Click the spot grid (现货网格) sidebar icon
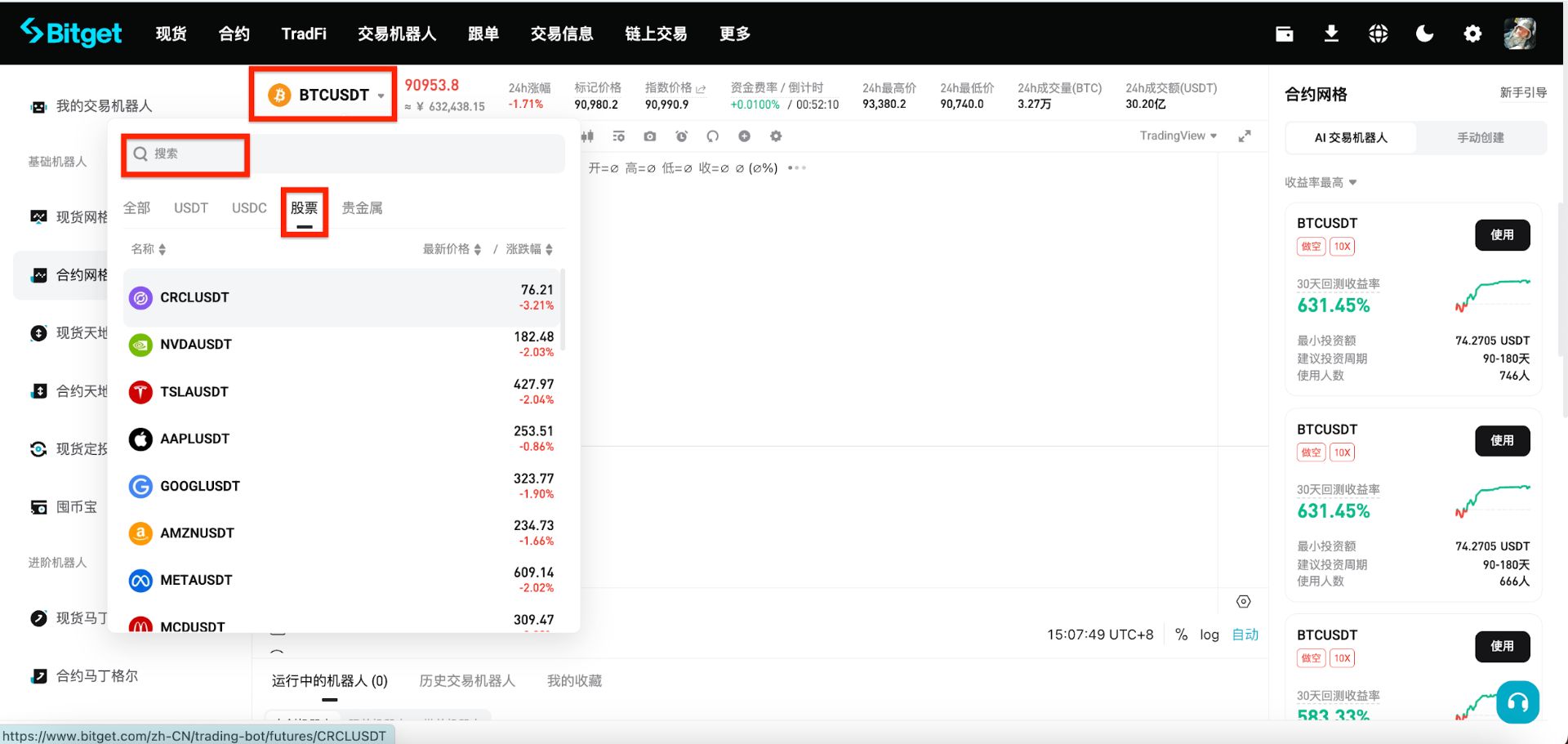 pyautogui.click(x=38, y=217)
